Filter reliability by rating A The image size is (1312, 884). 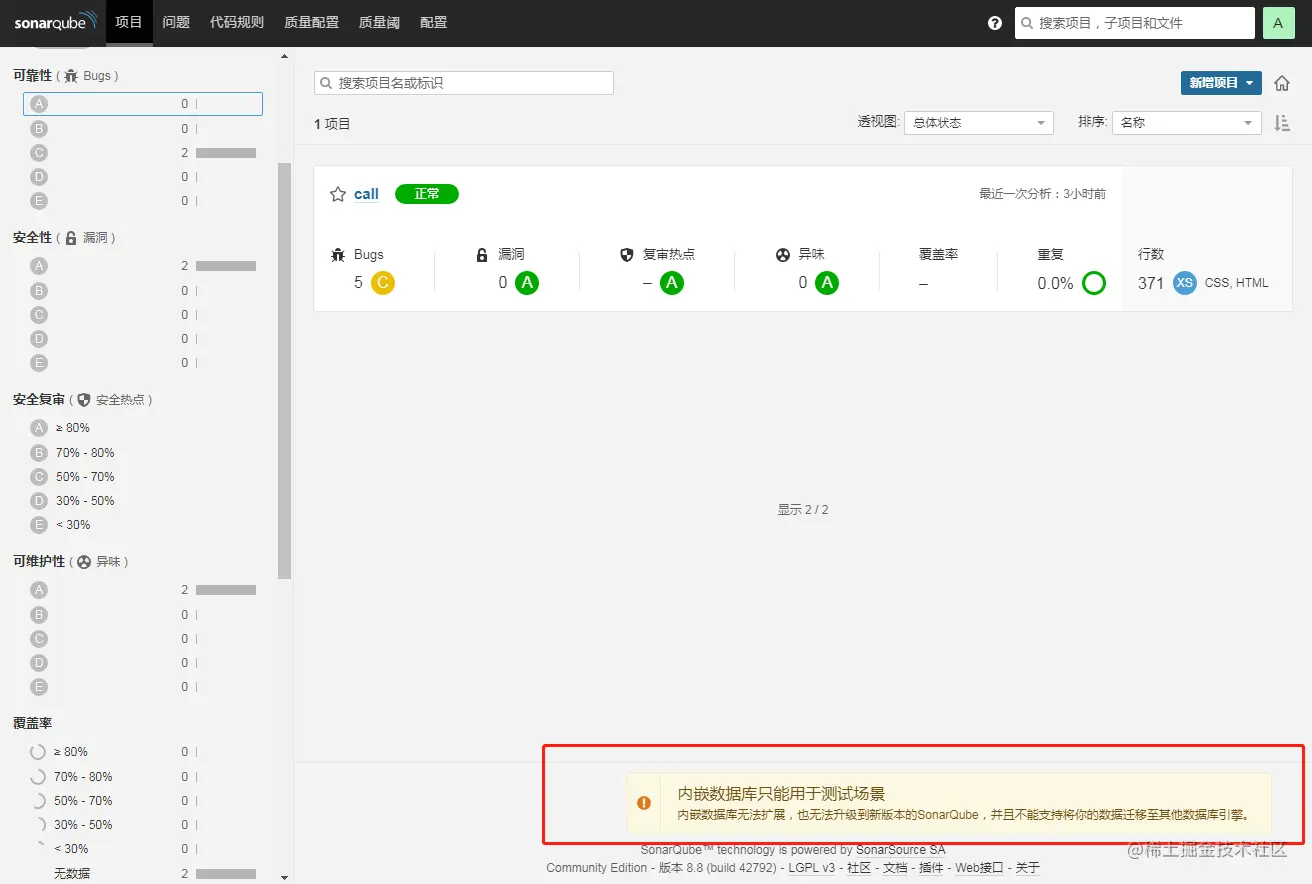[x=143, y=104]
